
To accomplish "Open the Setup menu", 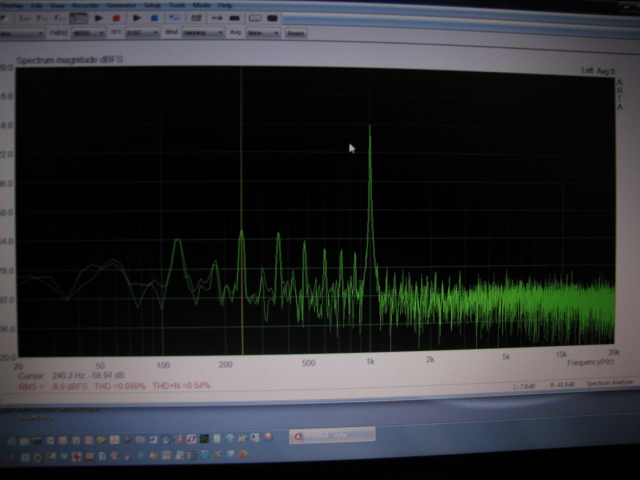I will [x=152, y=5].
